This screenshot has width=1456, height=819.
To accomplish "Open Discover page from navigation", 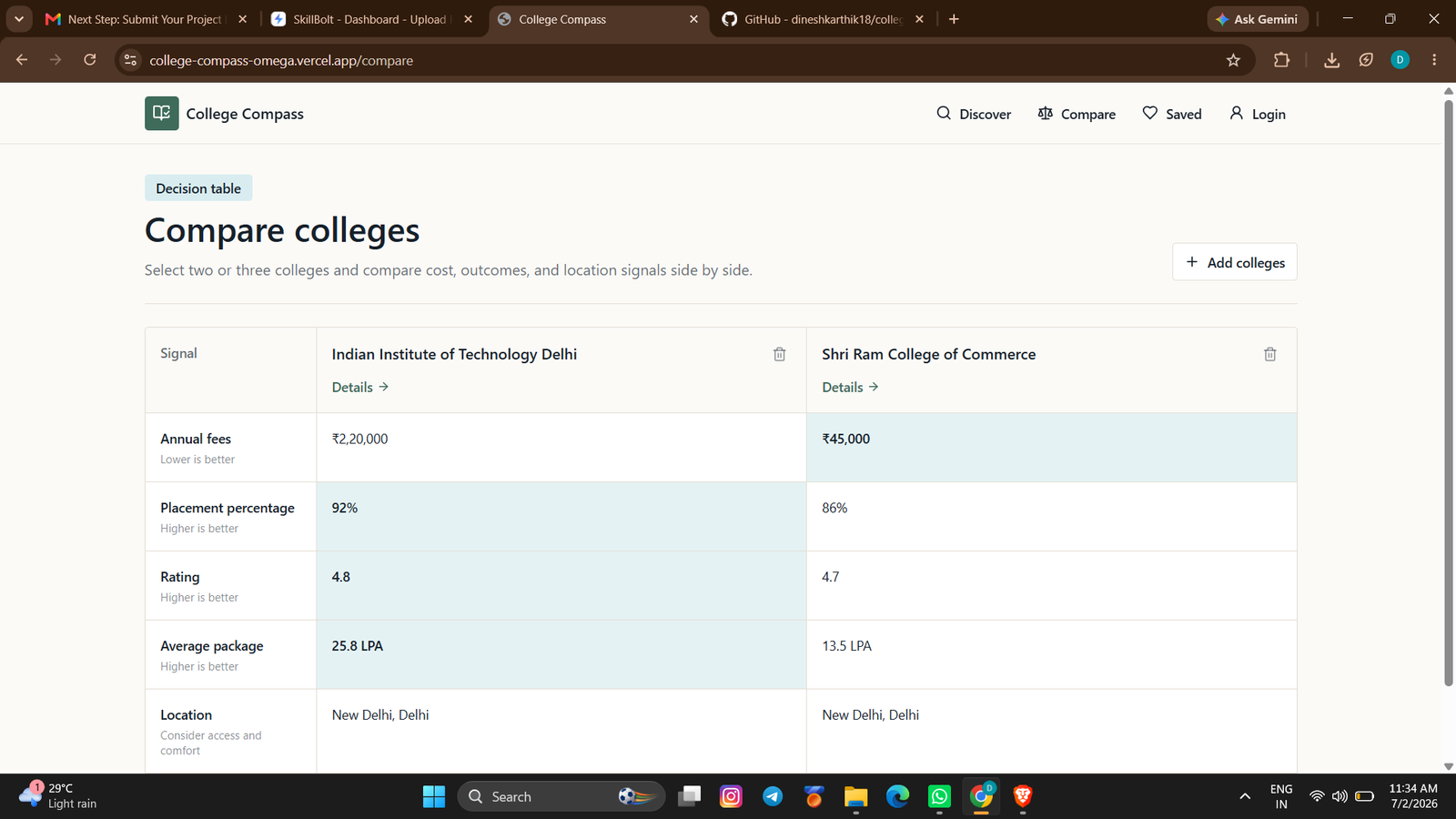I will (974, 114).
